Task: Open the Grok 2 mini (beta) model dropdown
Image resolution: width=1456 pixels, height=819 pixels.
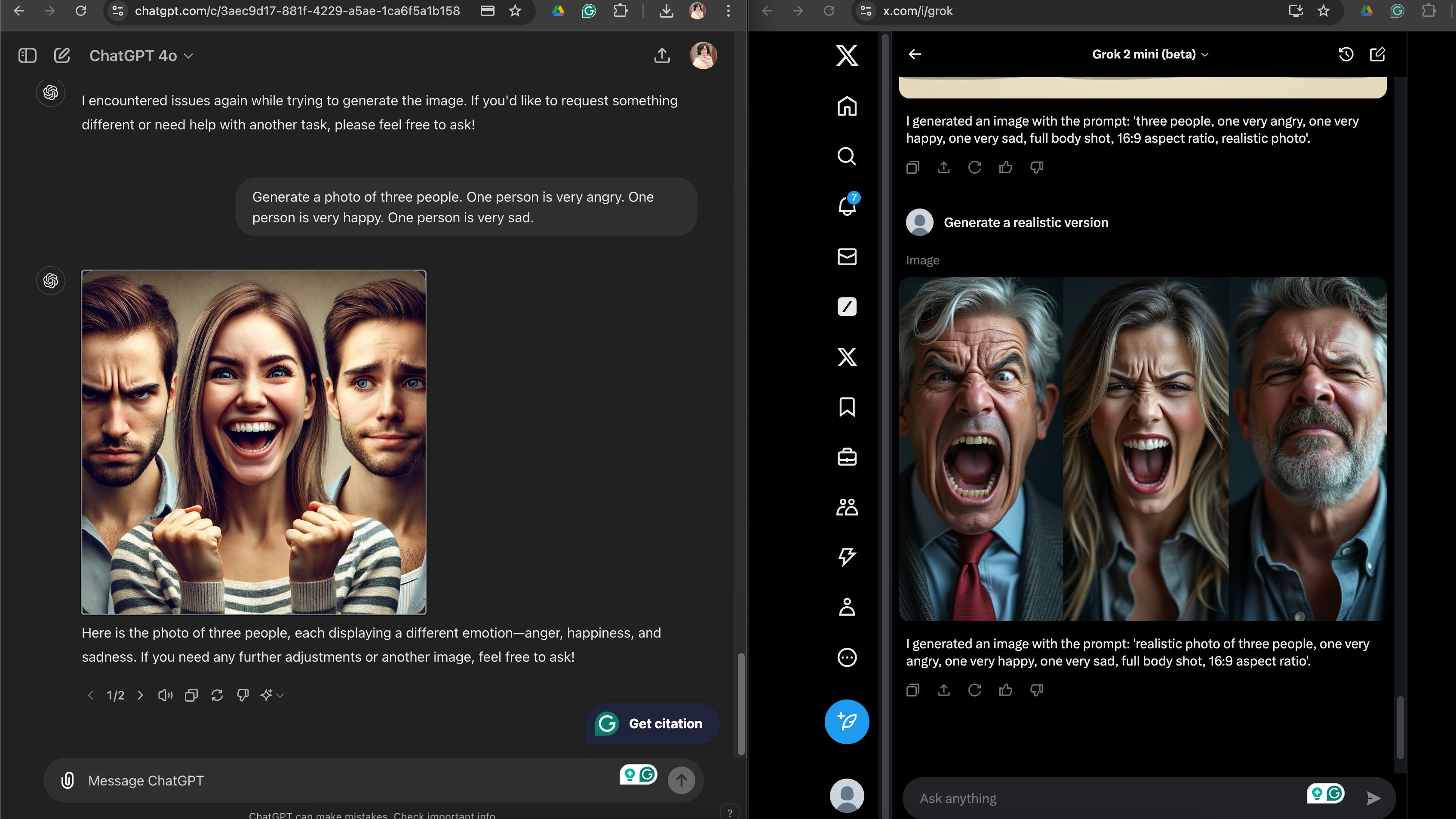Action: [x=1150, y=54]
